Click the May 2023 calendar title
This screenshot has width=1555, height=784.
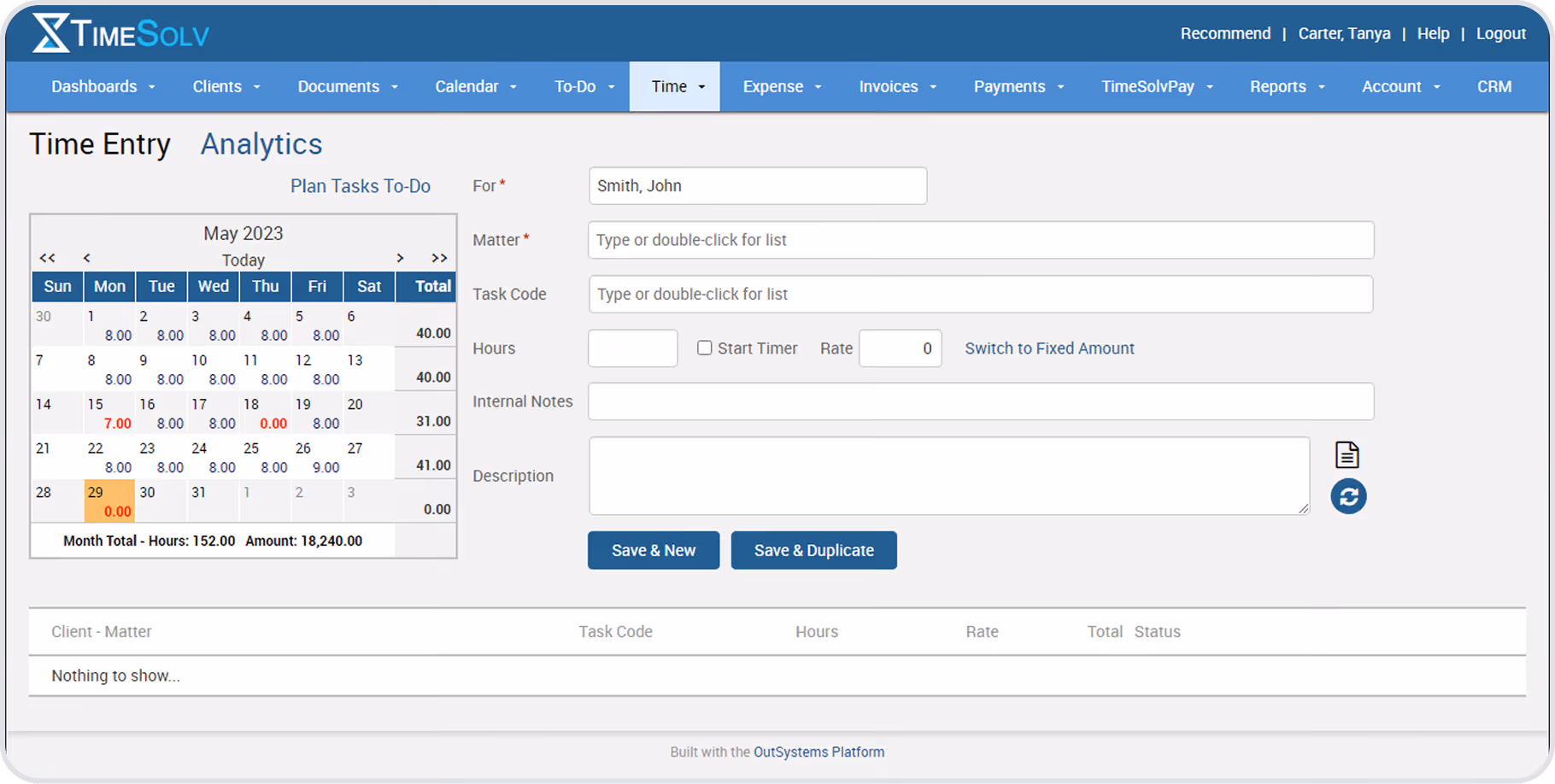[x=244, y=233]
